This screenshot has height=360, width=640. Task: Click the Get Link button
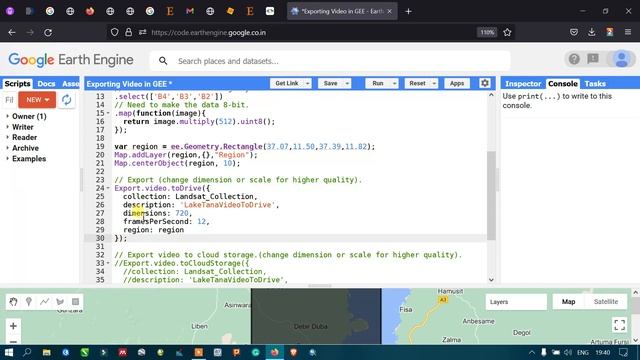(287, 84)
